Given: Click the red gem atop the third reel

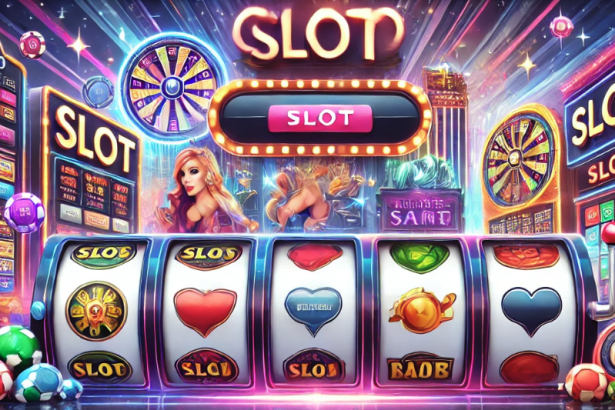Looking at the screenshot, I should tap(315, 257).
